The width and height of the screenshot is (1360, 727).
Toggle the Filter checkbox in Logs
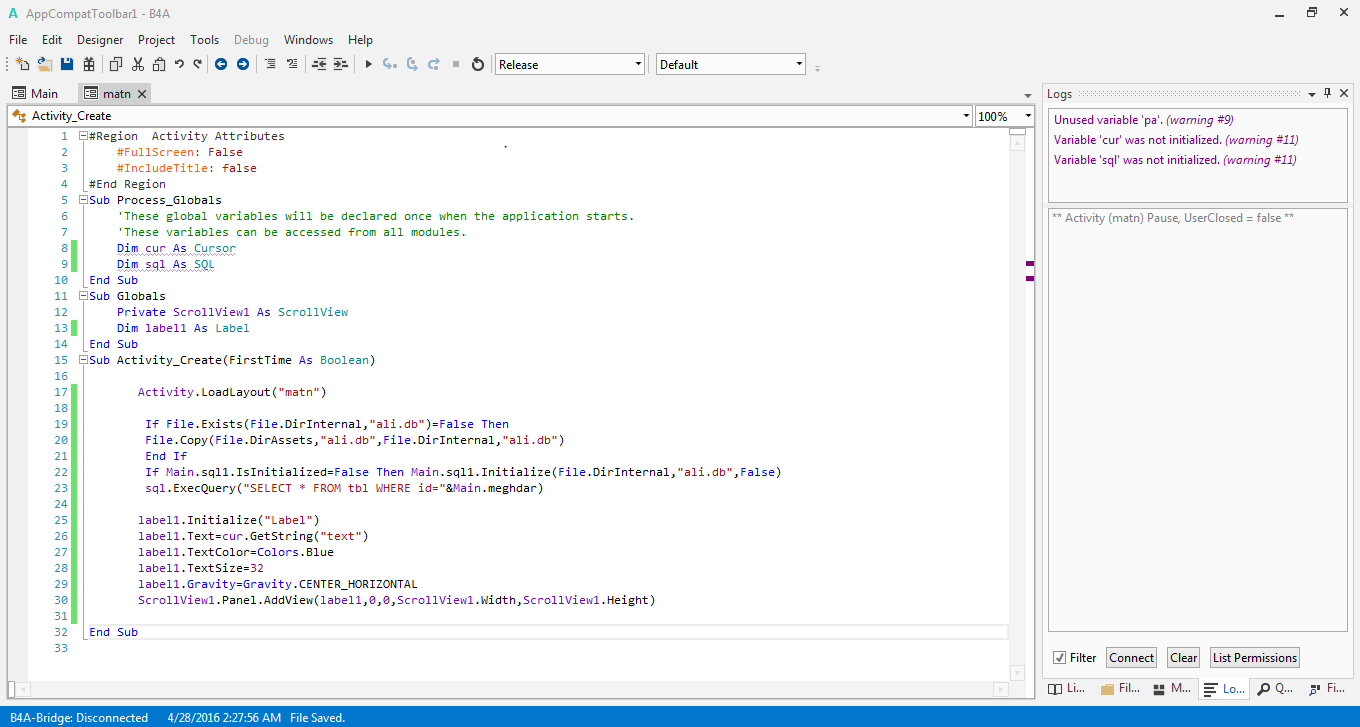(x=1059, y=658)
